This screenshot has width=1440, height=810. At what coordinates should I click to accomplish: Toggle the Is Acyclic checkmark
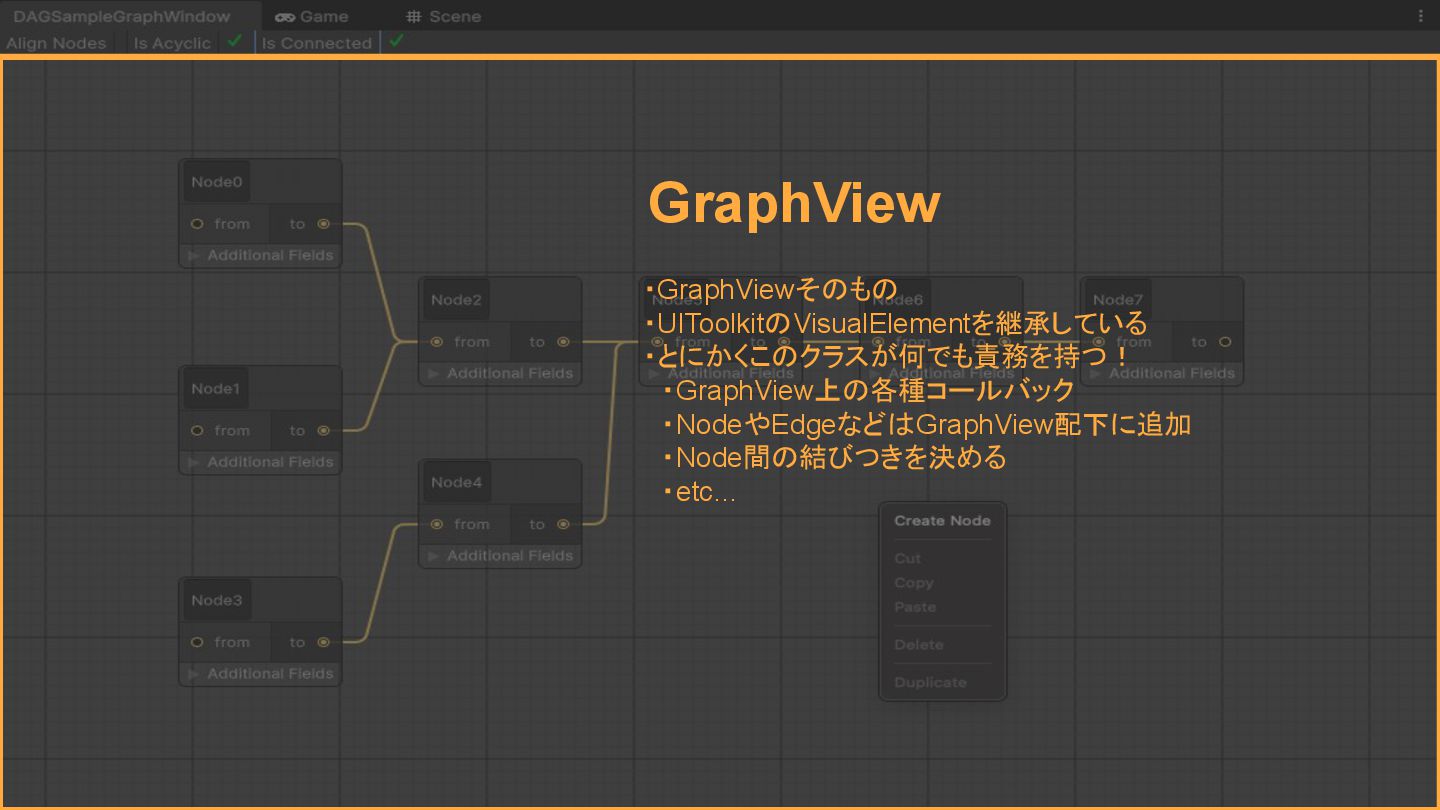point(235,42)
